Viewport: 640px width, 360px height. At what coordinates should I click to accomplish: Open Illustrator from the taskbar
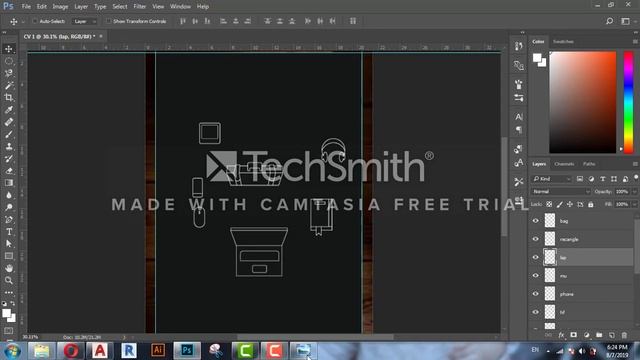pyautogui.click(x=158, y=350)
